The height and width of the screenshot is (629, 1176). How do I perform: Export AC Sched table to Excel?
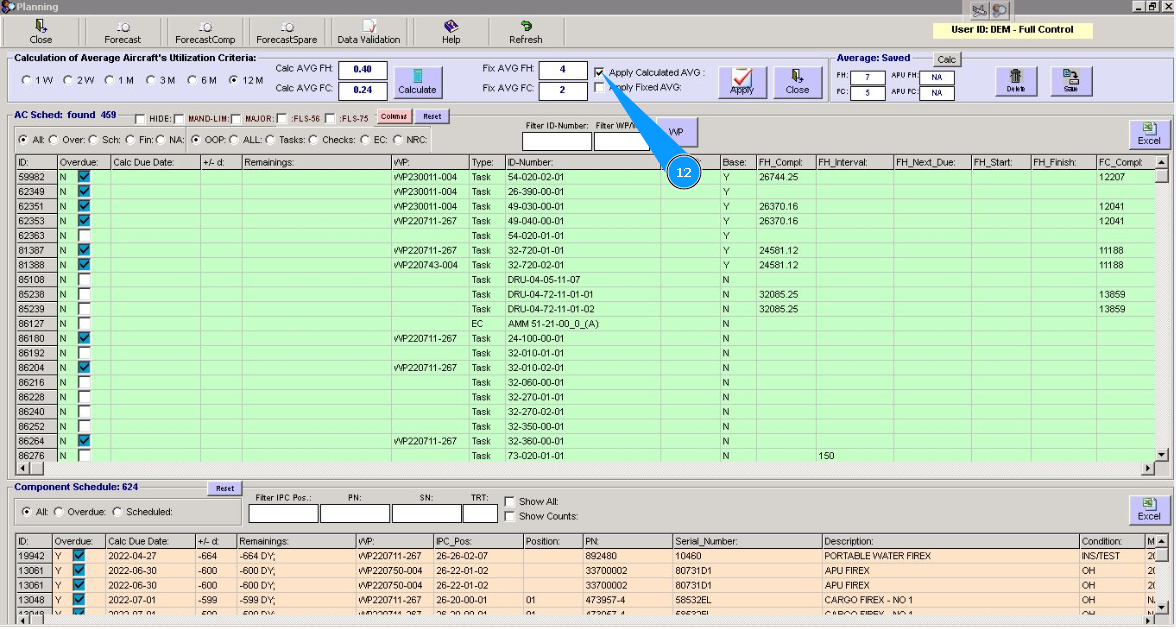(x=1149, y=134)
